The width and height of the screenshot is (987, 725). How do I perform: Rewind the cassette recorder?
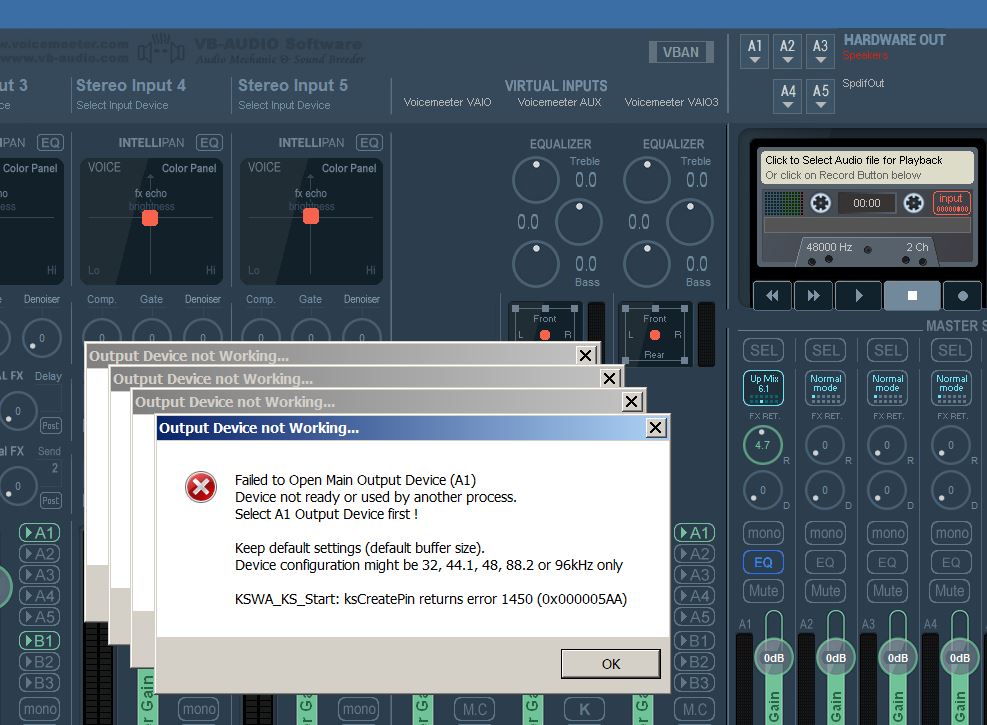tap(772, 295)
